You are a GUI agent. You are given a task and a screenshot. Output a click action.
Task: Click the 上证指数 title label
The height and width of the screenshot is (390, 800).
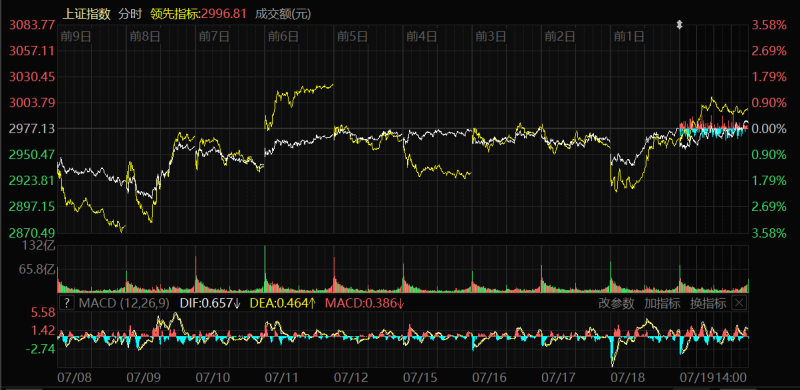86,14
